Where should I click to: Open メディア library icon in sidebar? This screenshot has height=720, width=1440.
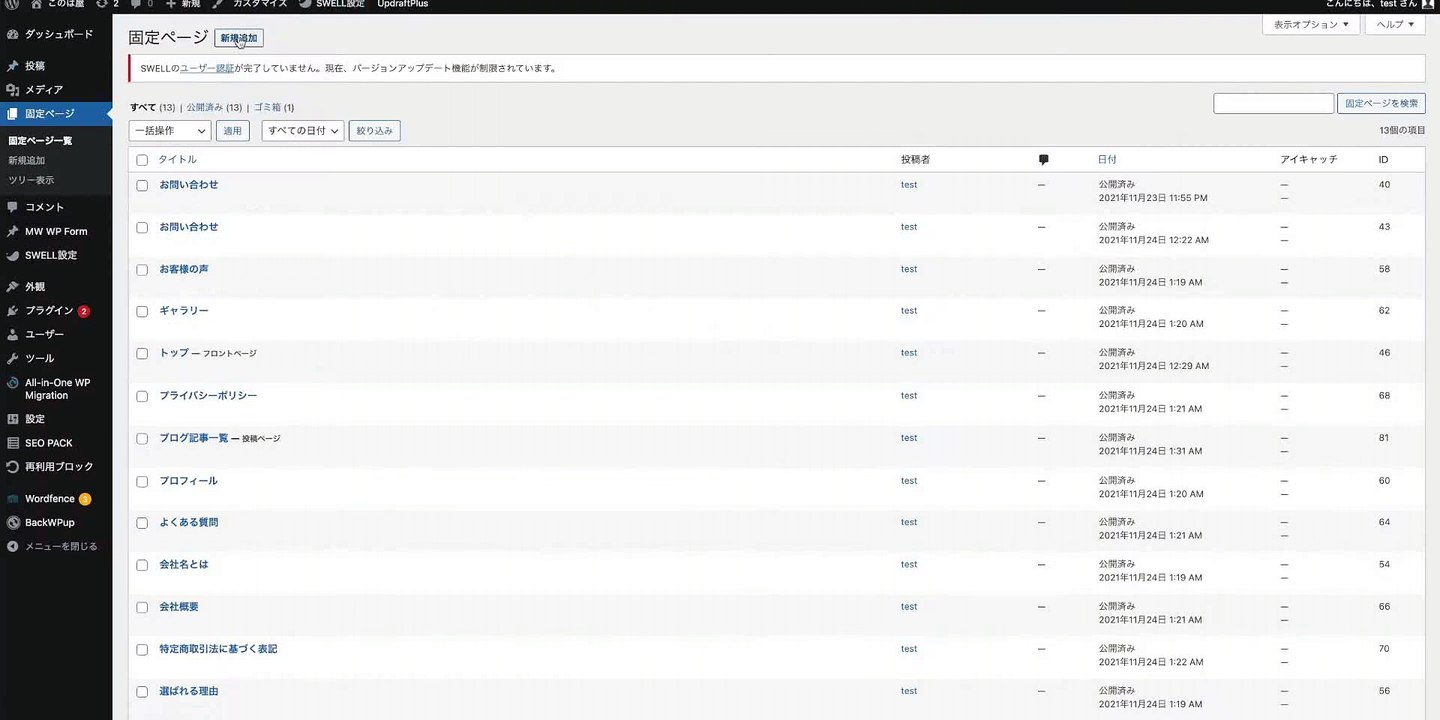coord(12,90)
